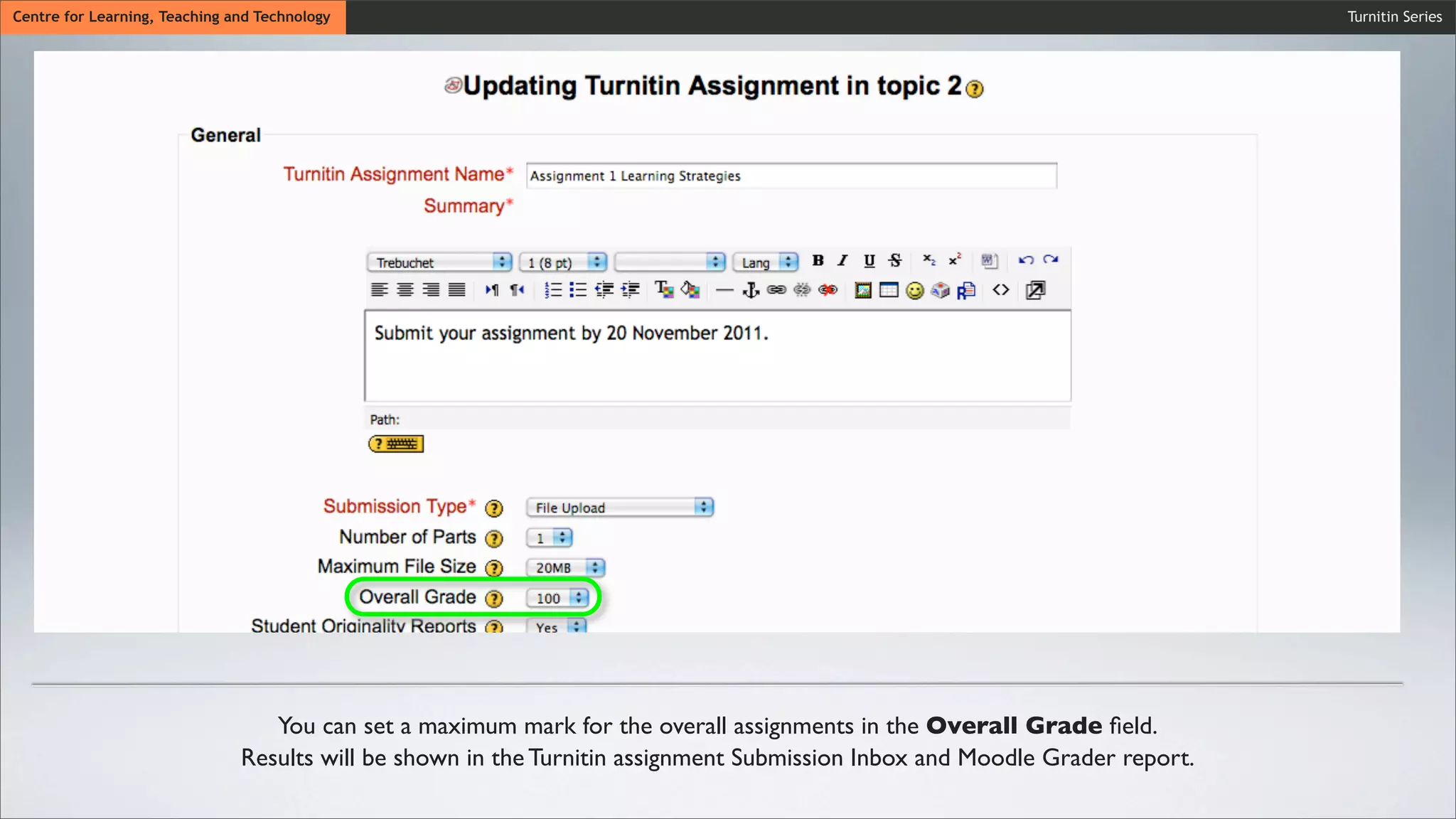Click the underline formatting icon
This screenshot has width=1456, height=819.
[869, 261]
